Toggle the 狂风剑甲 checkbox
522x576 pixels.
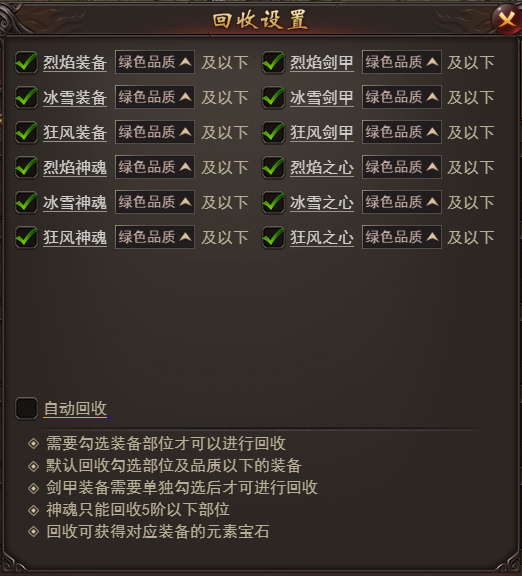(273, 132)
